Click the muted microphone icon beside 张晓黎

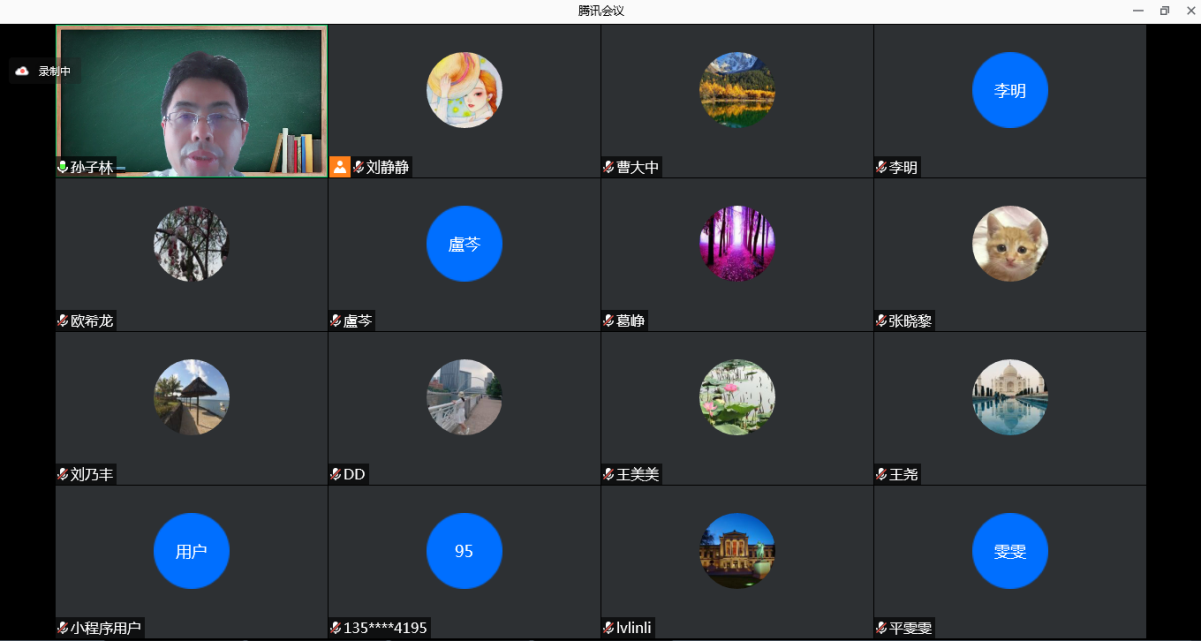(881, 321)
